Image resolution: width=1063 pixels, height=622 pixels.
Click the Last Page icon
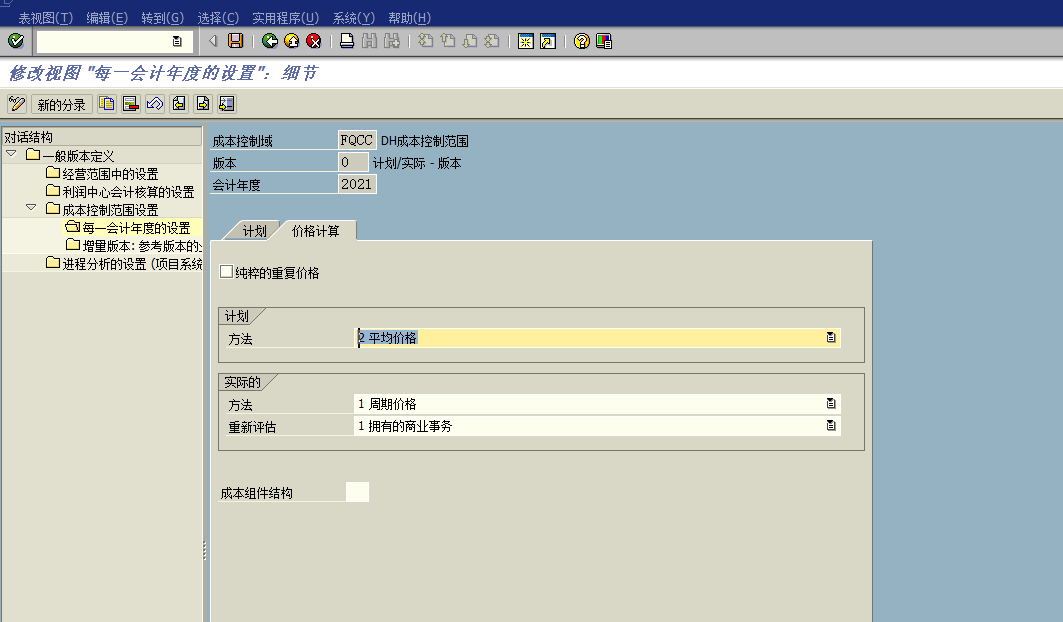(x=492, y=41)
